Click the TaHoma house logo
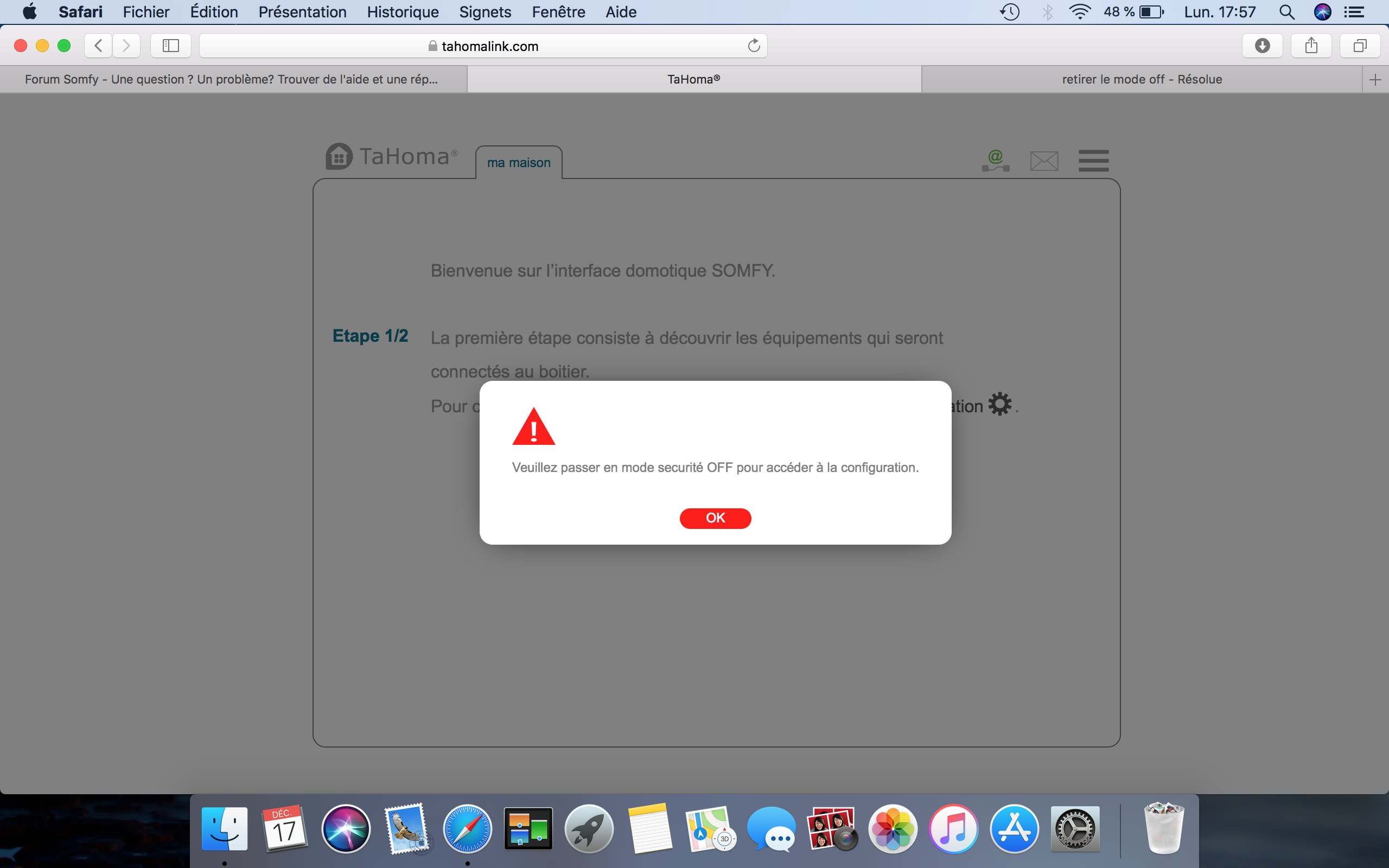Image resolution: width=1389 pixels, height=868 pixels. pos(339,156)
